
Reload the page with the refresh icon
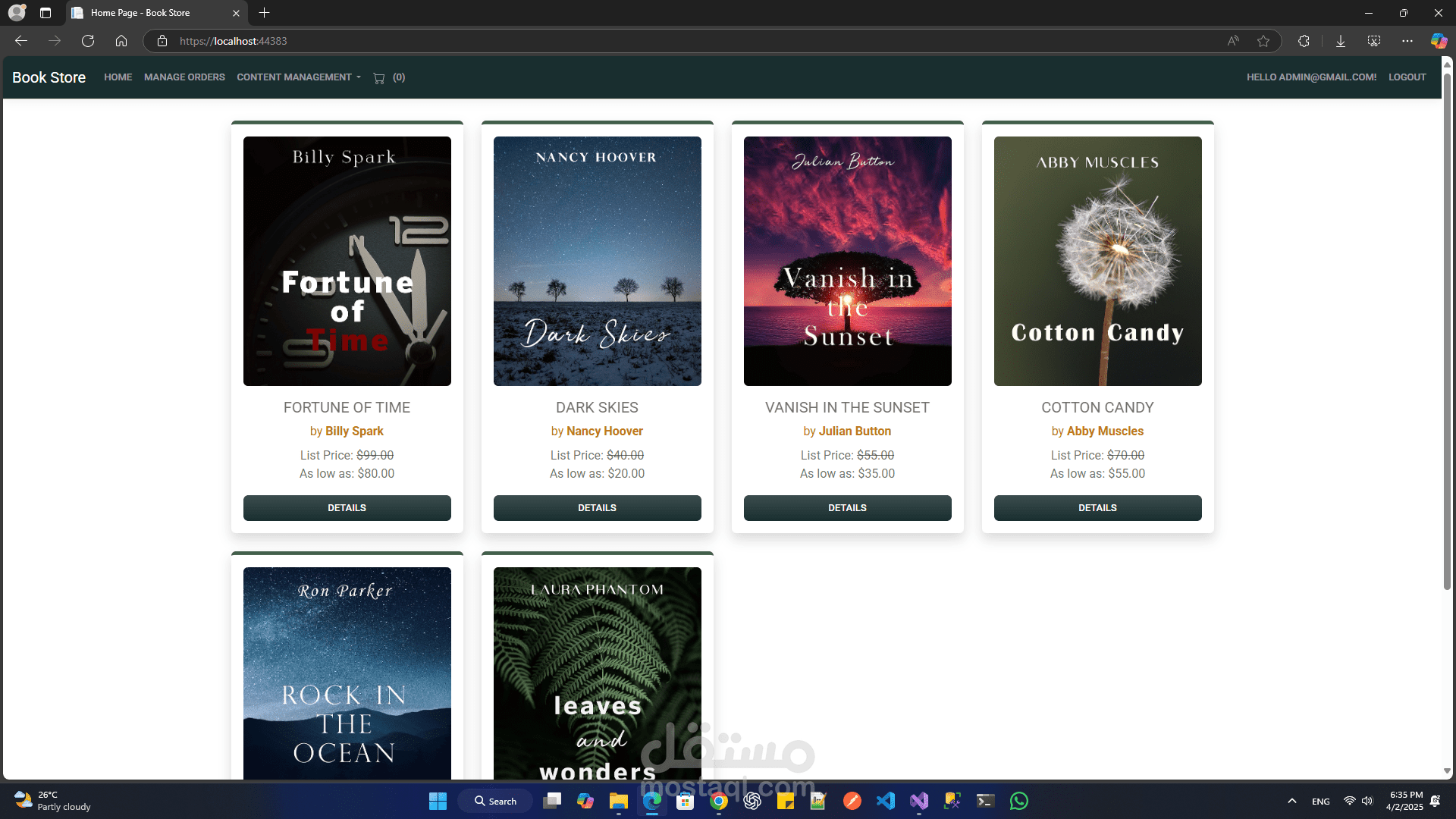point(88,41)
